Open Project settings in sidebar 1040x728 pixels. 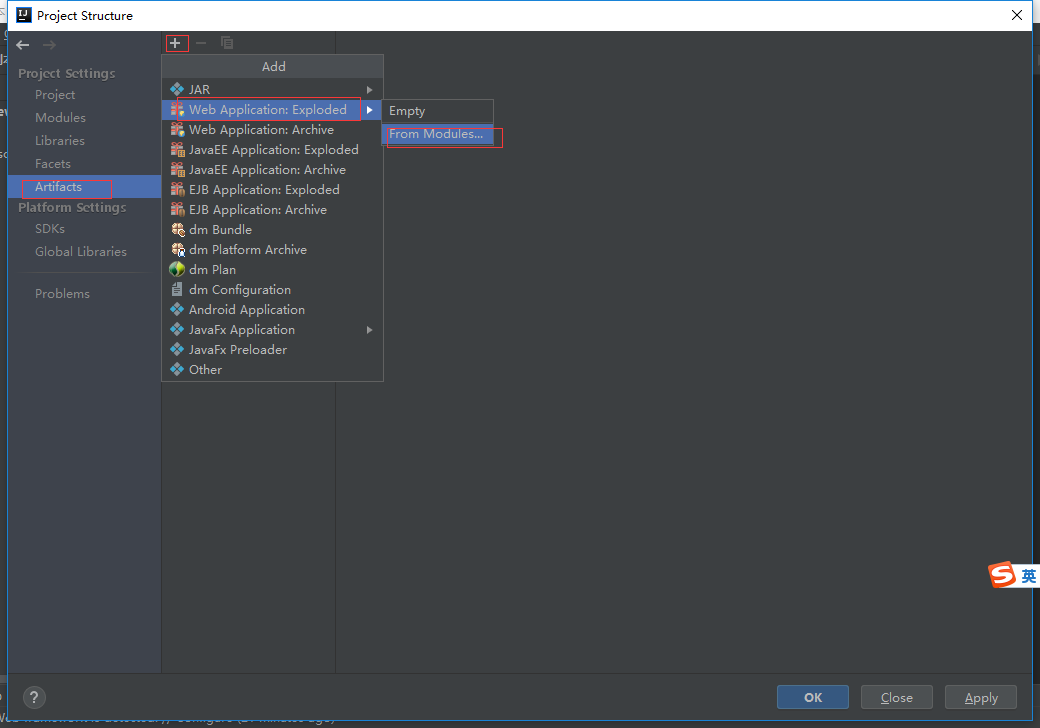(x=55, y=95)
